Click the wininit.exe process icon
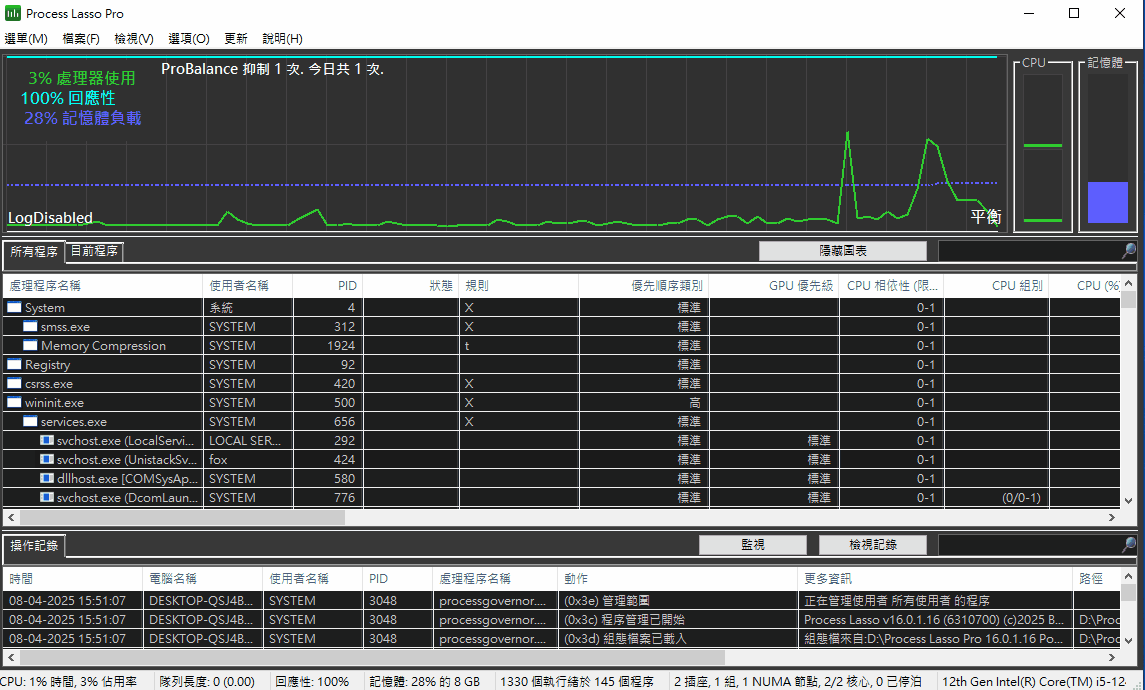 coord(15,402)
